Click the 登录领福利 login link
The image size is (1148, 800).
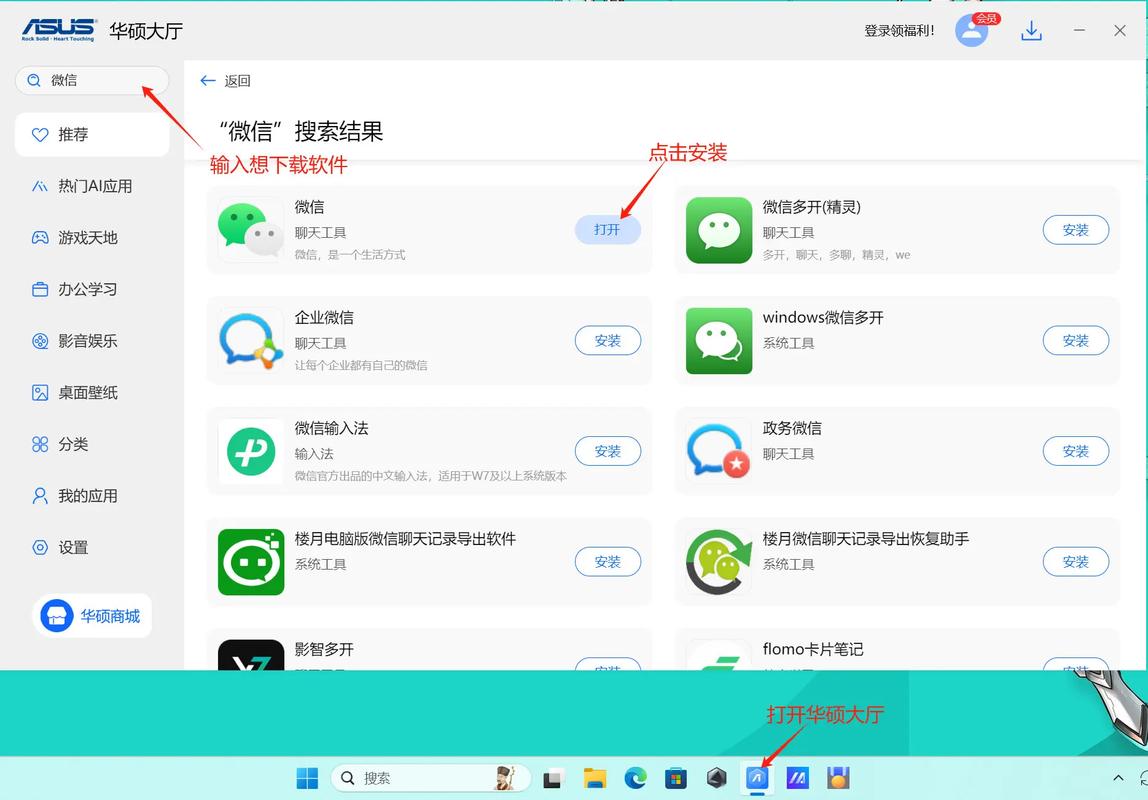[x=897, y=30]
